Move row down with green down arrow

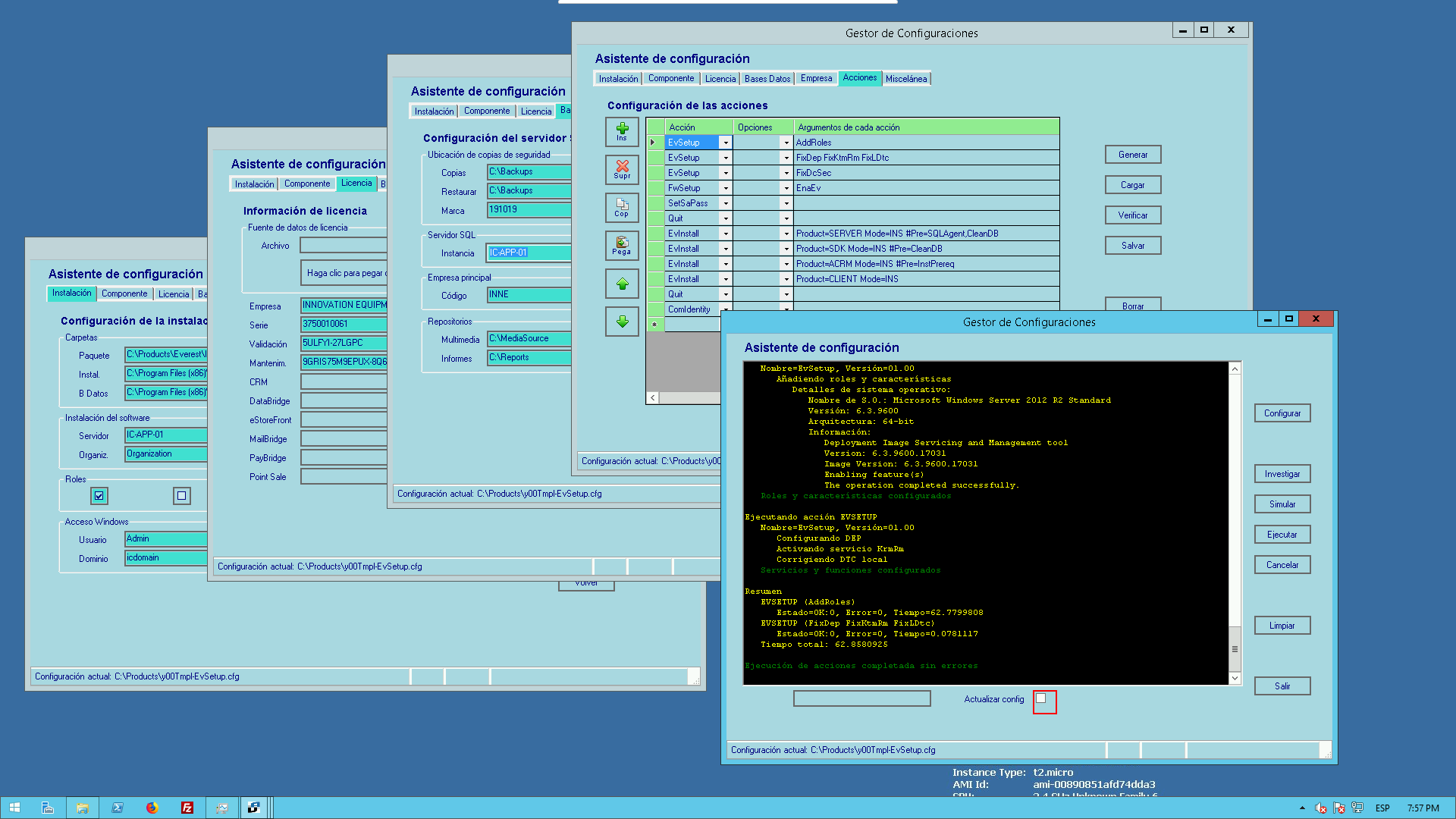coord(622,322)
